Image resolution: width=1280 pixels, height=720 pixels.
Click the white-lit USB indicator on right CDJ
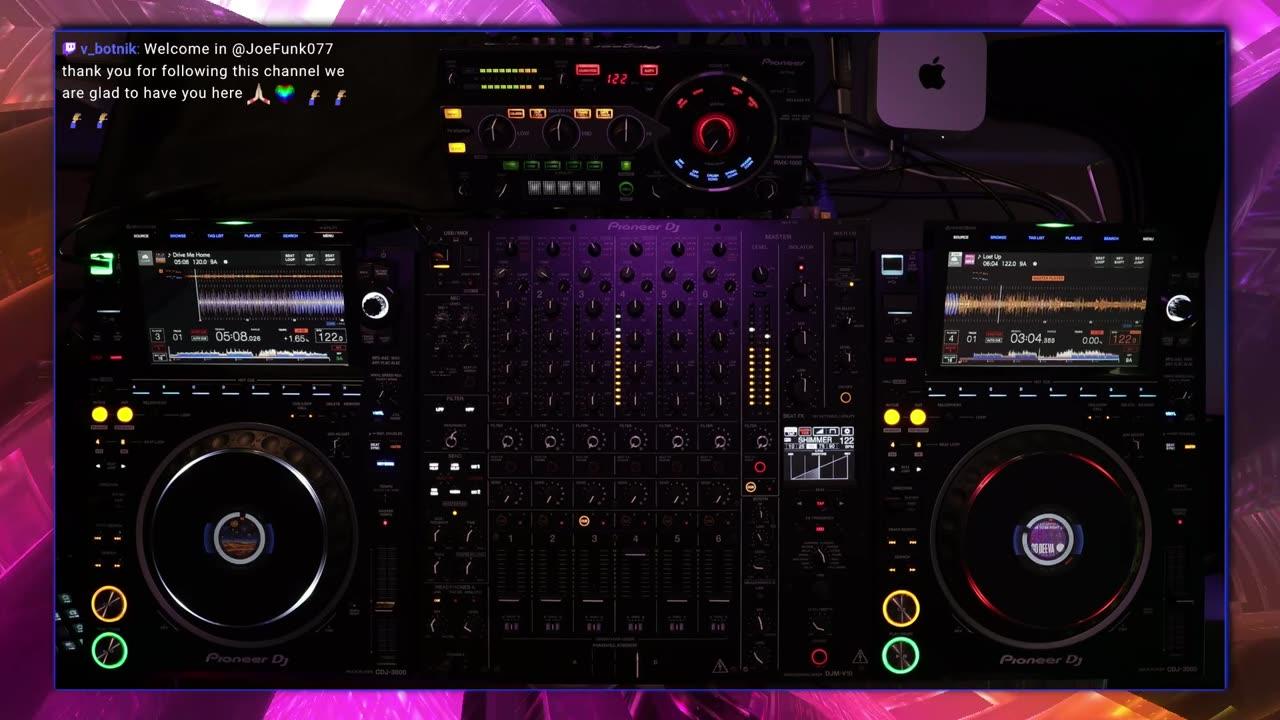pos(892,264)
